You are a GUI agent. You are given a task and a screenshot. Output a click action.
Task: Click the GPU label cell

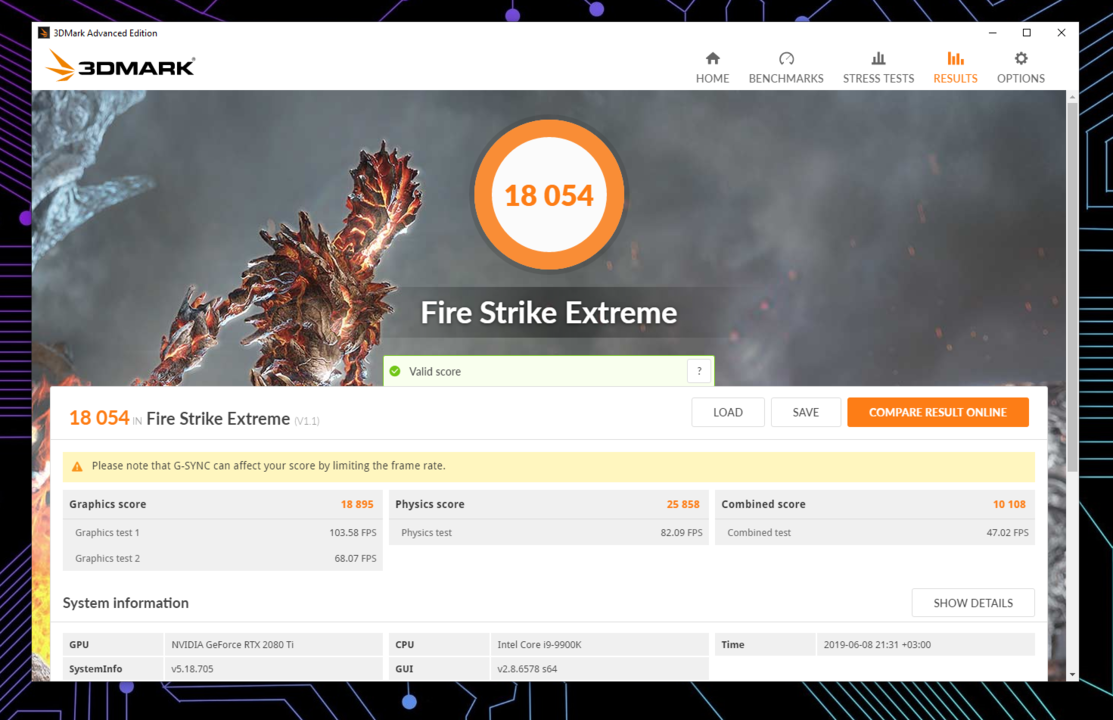point(113,645)
